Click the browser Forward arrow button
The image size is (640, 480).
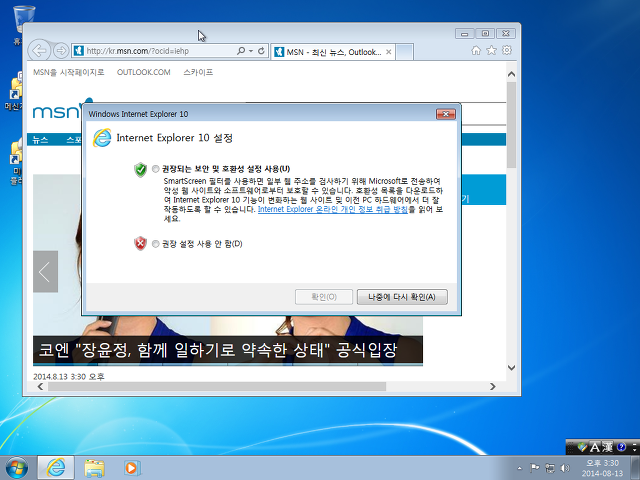coord(61,51)
